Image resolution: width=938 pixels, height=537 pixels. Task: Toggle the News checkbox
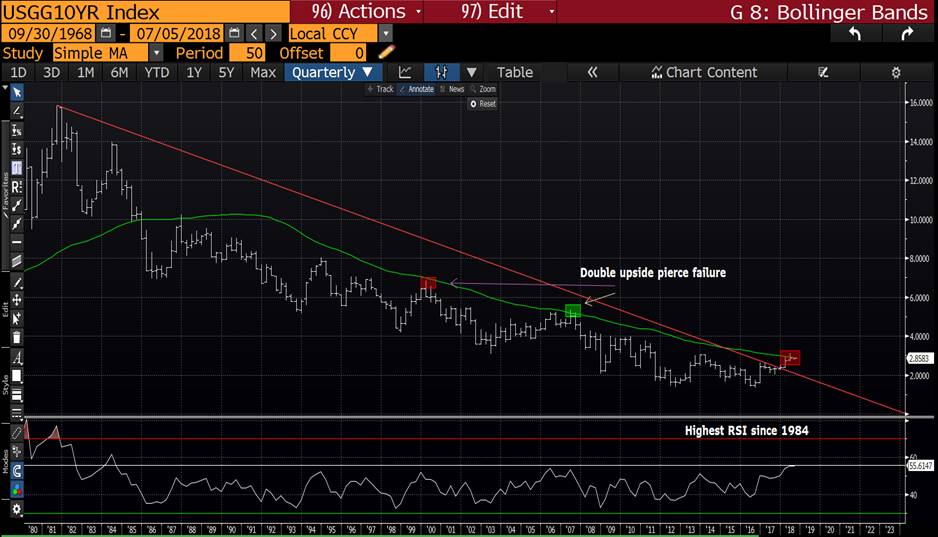pyautogui.click(x=452, y=89)
